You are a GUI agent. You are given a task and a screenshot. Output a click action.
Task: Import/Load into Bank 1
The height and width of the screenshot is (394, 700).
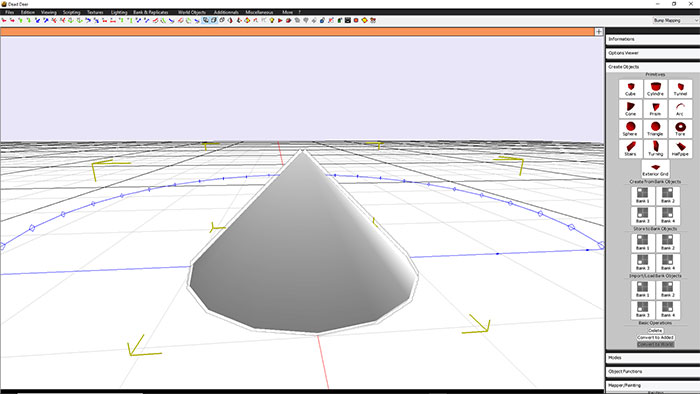point(642,290)
